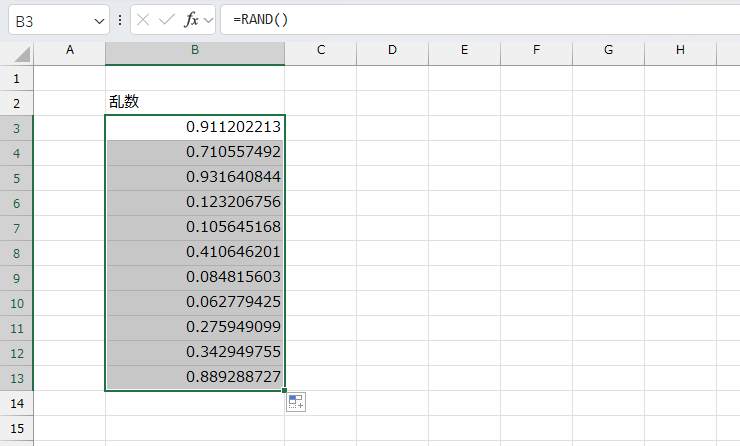This screenshot has height=446, width=740.
Task: Click the fill handle at the selection's corner
Action: pyautogui.click(x=285, y=390)
